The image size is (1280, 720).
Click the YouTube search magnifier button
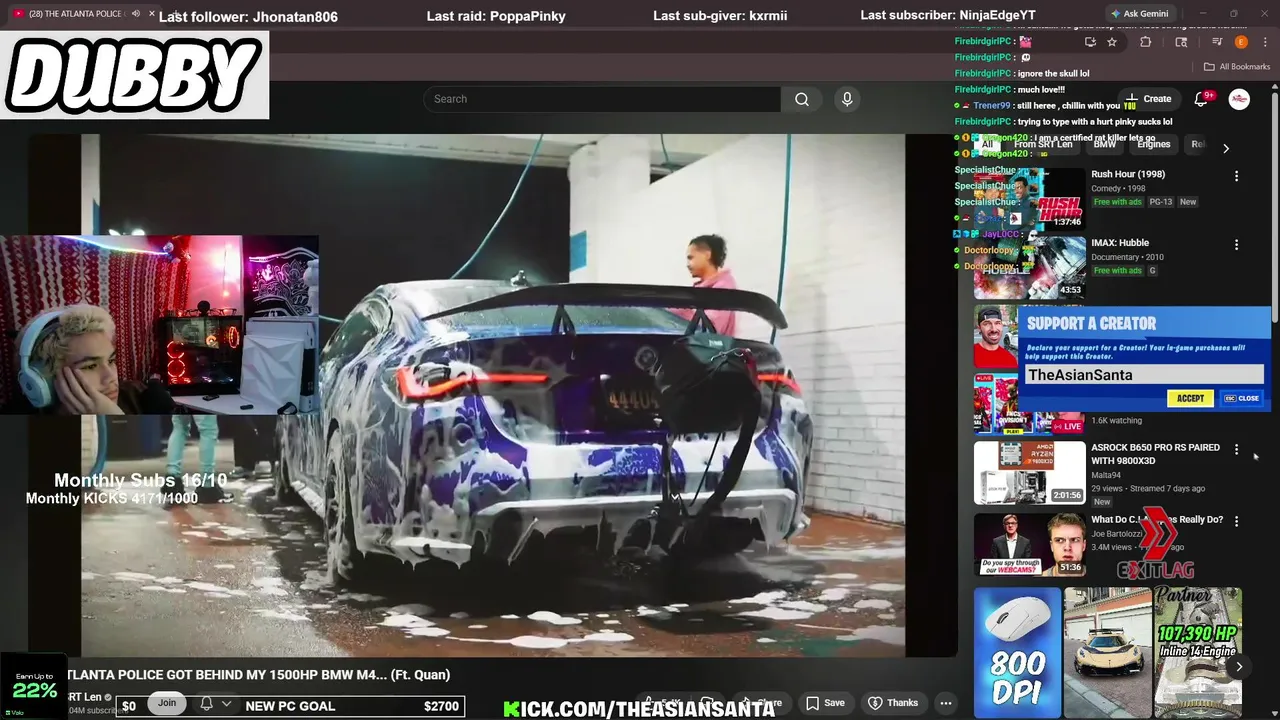(x=802, y=99)
